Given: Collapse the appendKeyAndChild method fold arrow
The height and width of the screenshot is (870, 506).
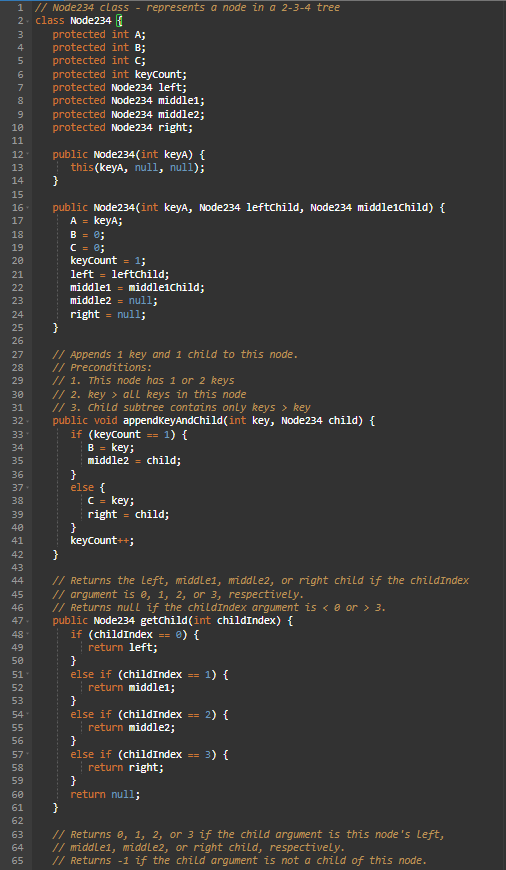Looking at the screenshot, I should pyautogui.click(x=27, y=421).
